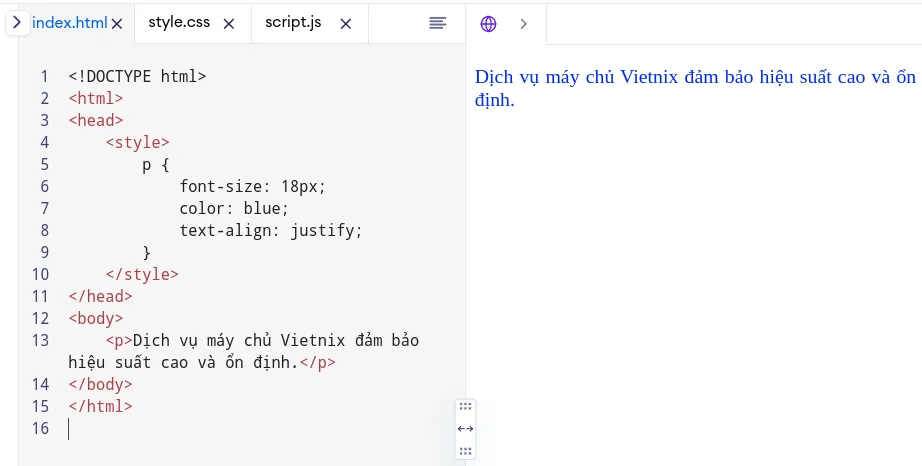Click the opening <style> tag
922x466 pixels.
point(137,142)
